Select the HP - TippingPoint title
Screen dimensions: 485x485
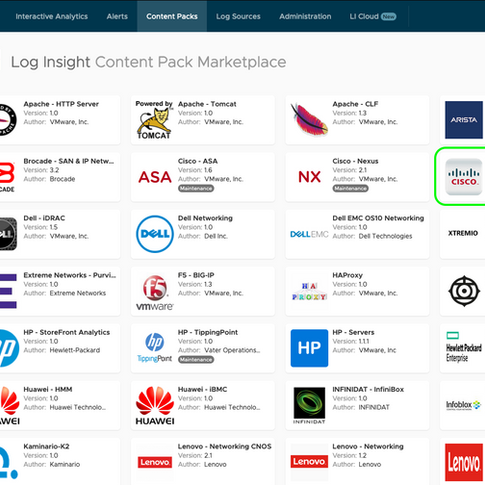(208, 332)
